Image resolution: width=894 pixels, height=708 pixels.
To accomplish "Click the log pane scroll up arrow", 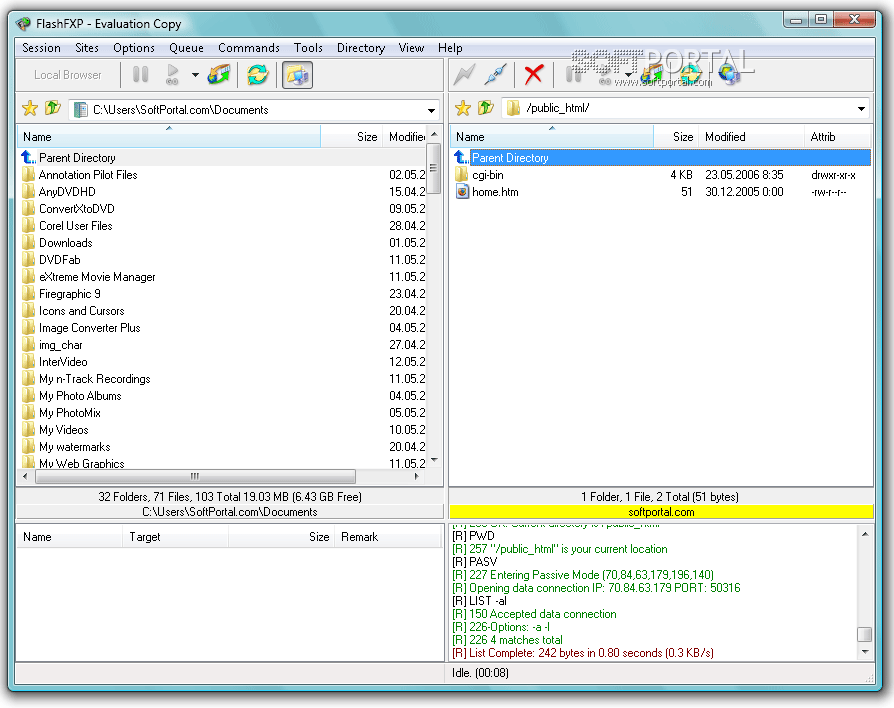I will (865, 534).
